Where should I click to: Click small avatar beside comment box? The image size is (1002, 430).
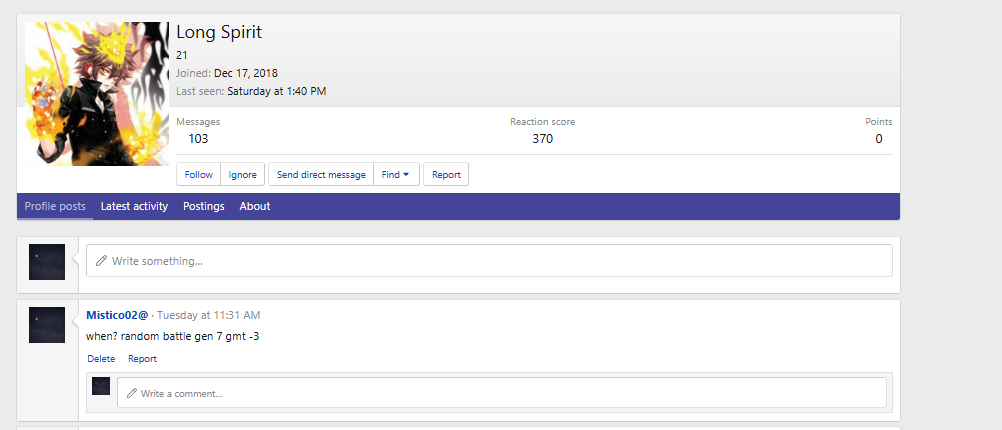pos(101,386)
